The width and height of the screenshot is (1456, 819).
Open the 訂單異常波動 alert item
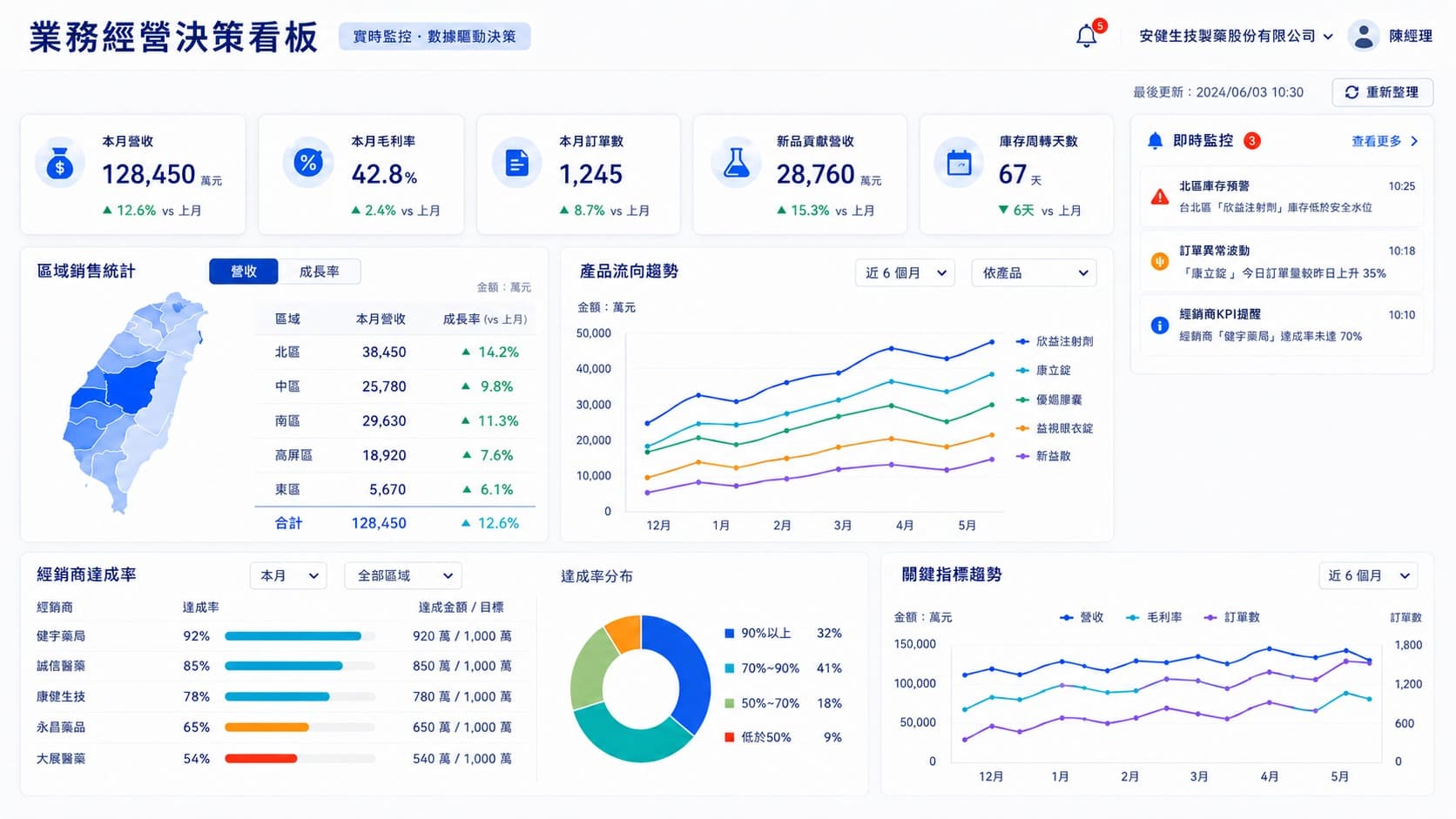point(1282,261)
